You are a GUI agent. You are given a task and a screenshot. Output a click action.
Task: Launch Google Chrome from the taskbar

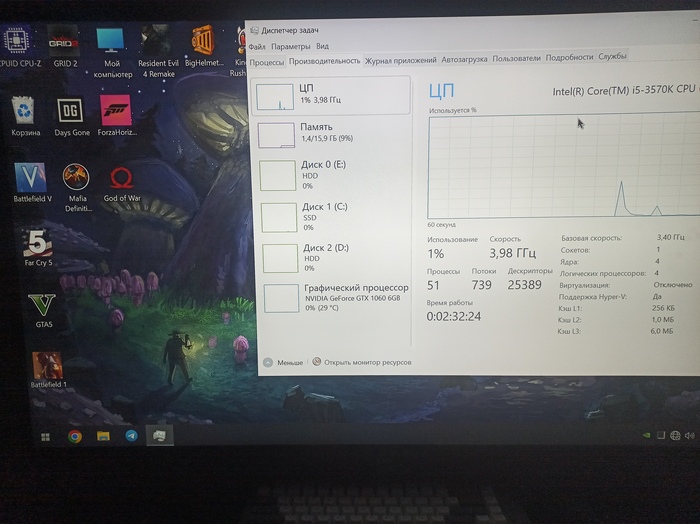pos(75,436)
